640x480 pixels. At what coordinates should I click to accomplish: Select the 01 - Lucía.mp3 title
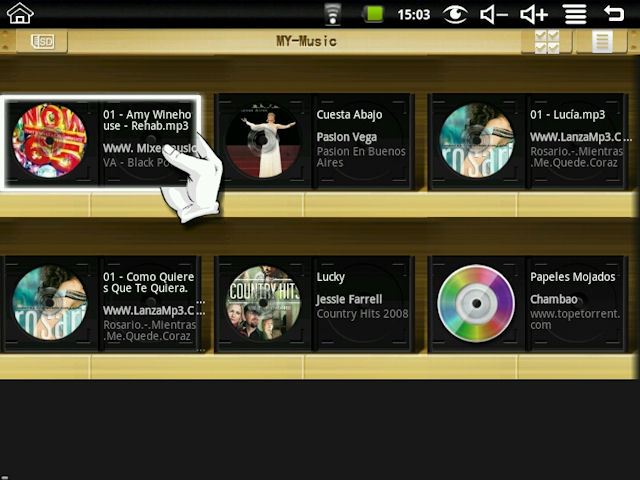(568, 115)
